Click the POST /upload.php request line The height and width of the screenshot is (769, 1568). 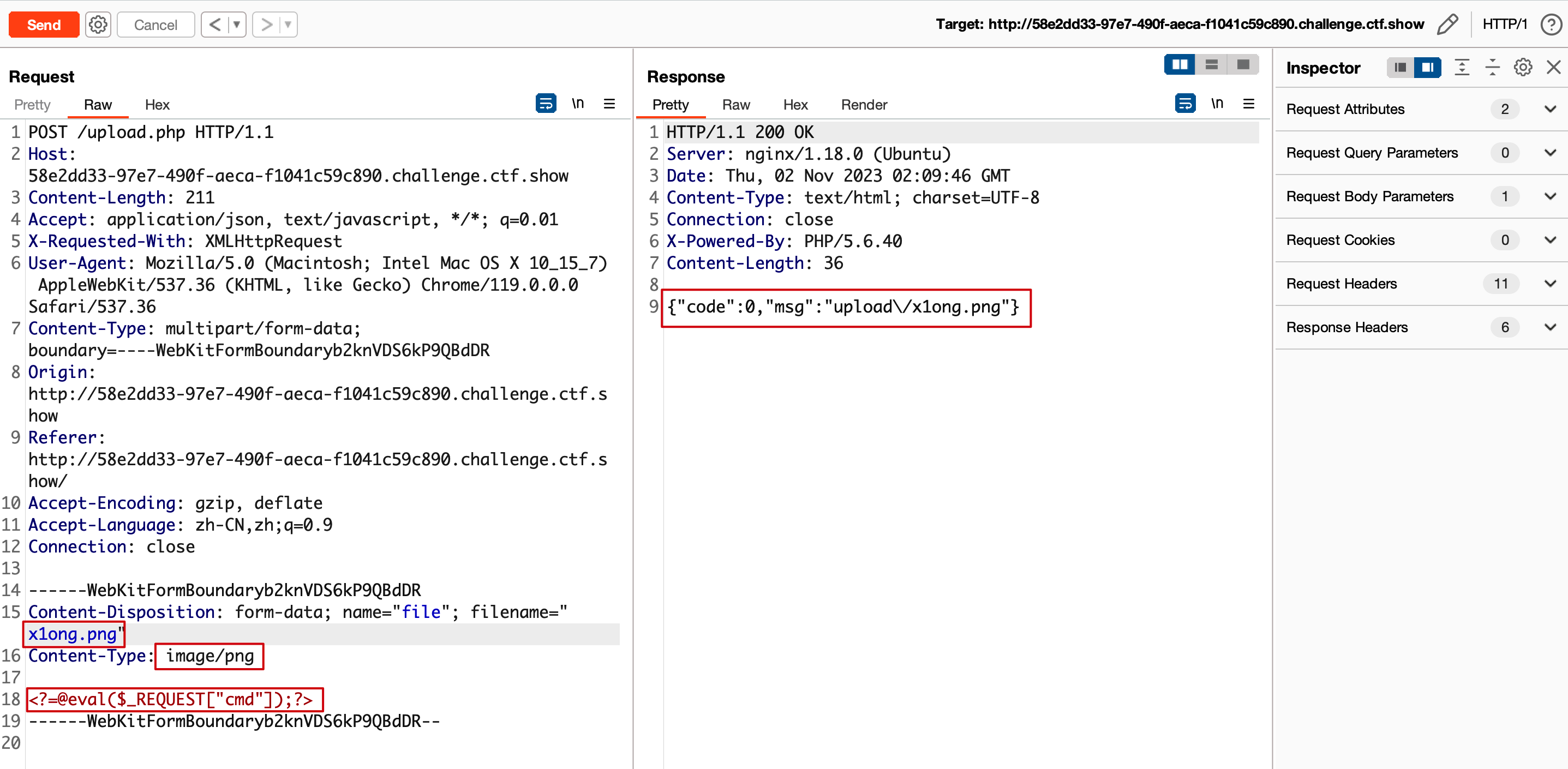pos(151,132)
